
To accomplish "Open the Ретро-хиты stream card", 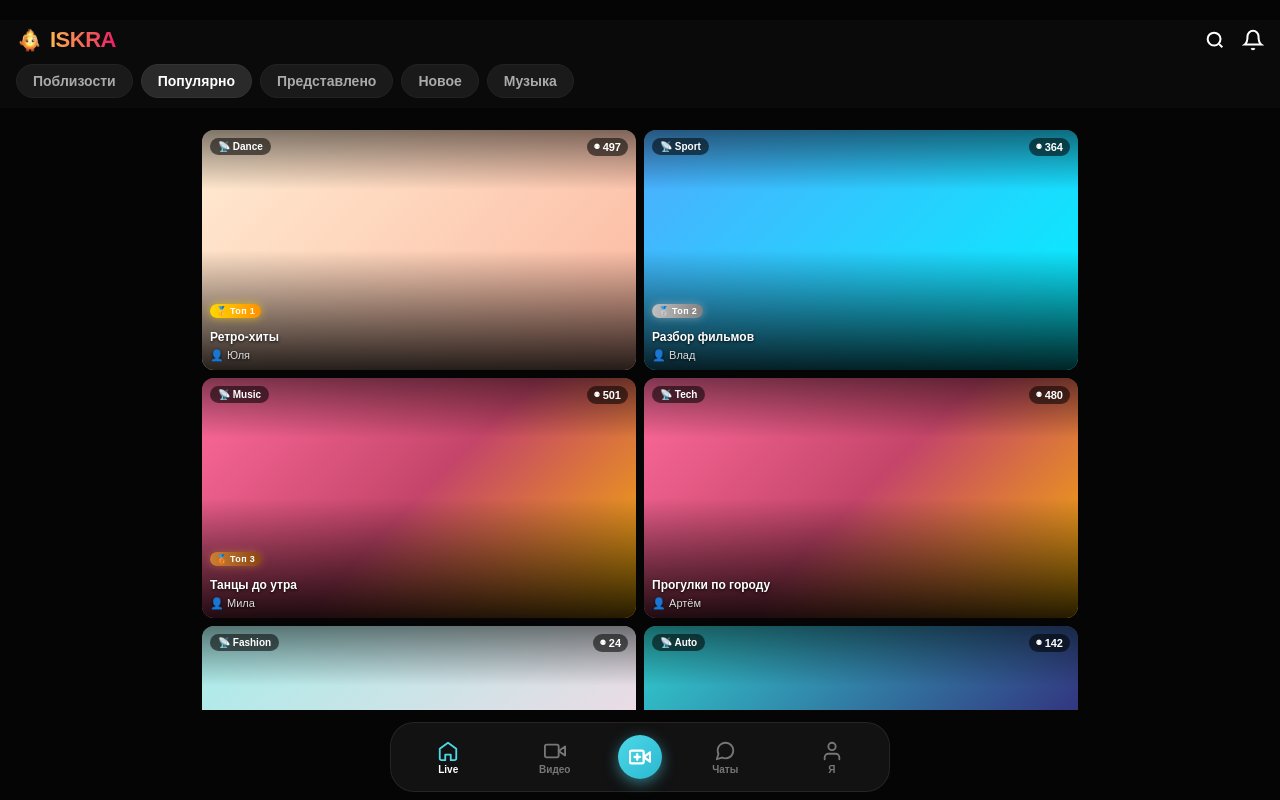I will click(419, 250).
